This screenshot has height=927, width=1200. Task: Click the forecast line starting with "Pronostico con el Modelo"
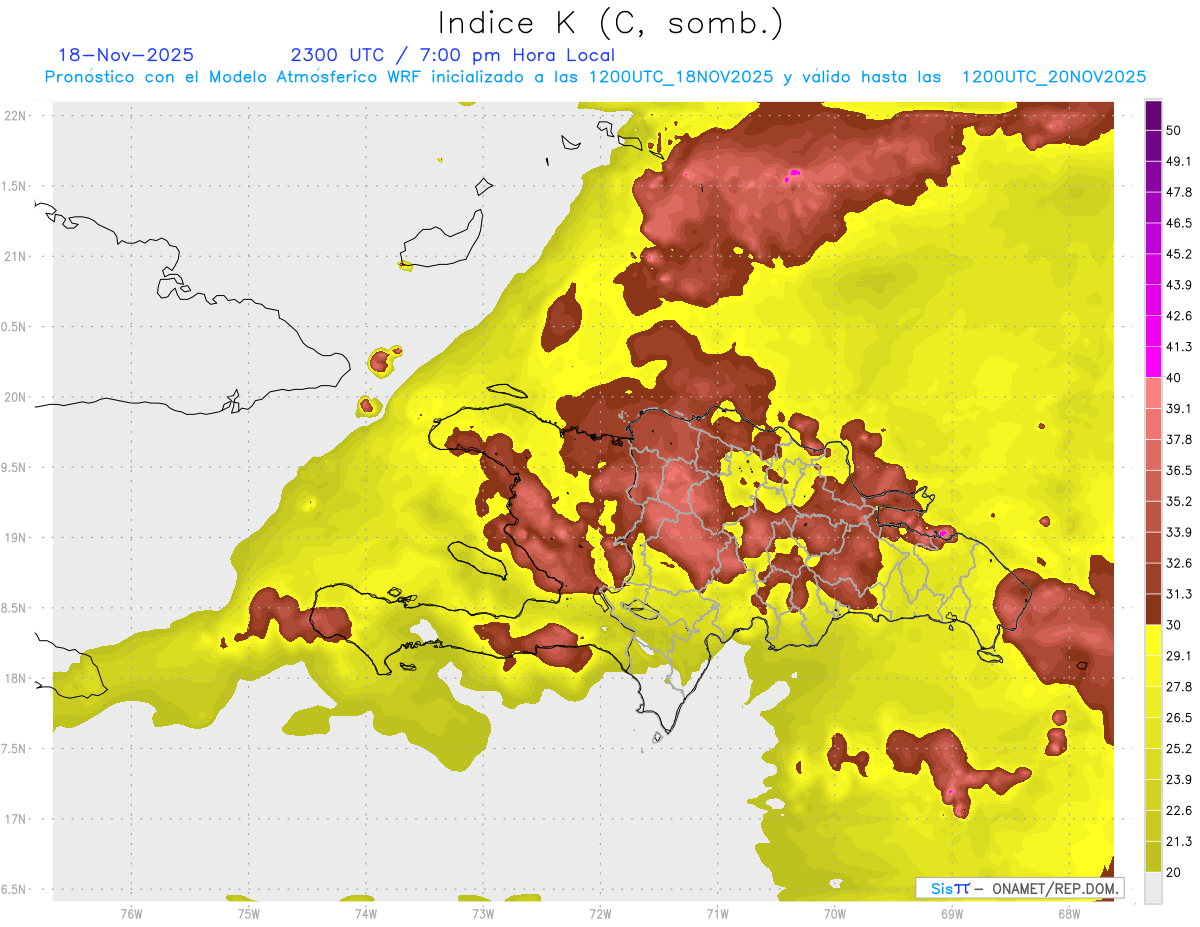pos(595,77)
